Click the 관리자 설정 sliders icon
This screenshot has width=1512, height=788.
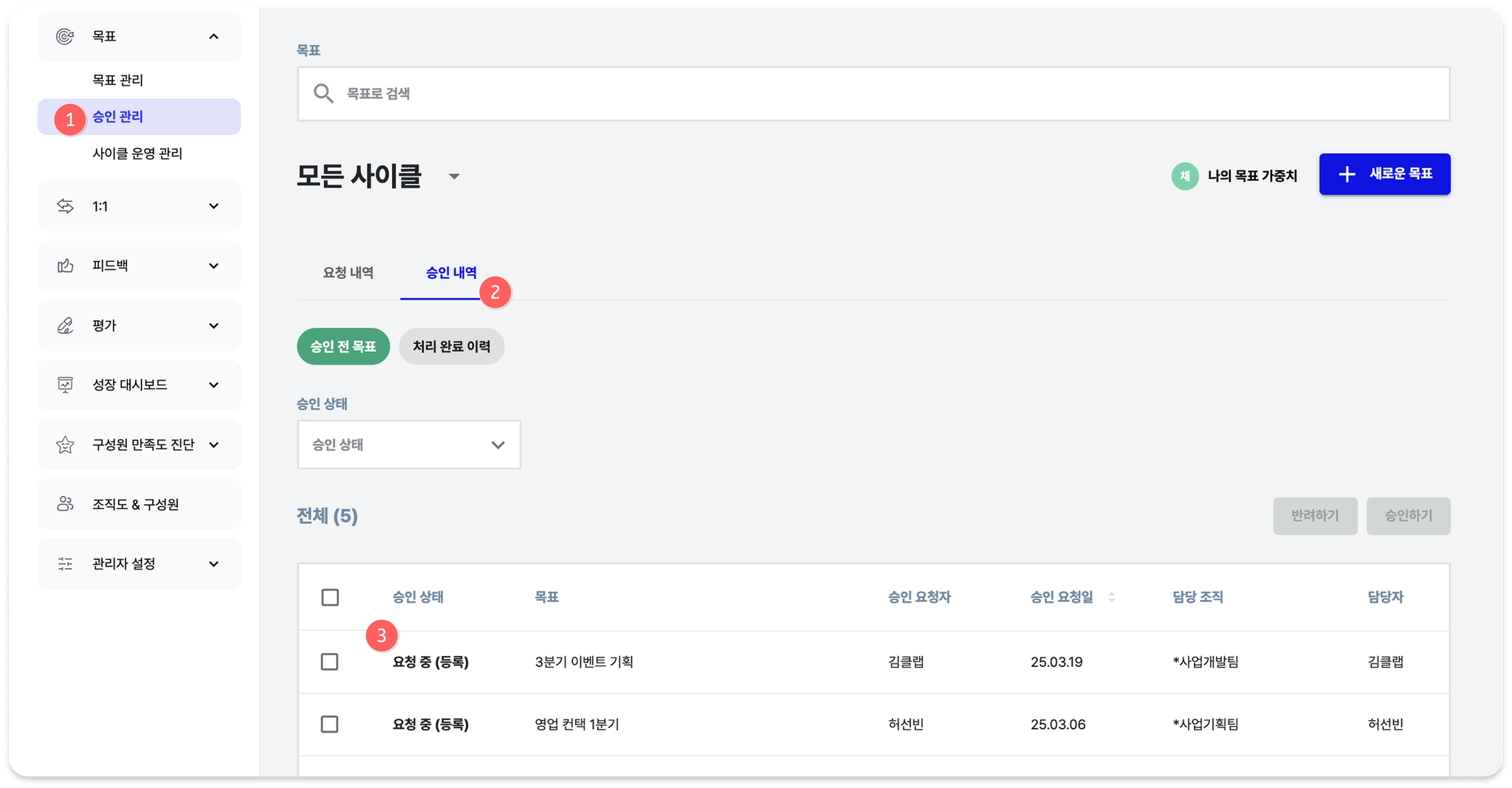[x=65, y=564]
